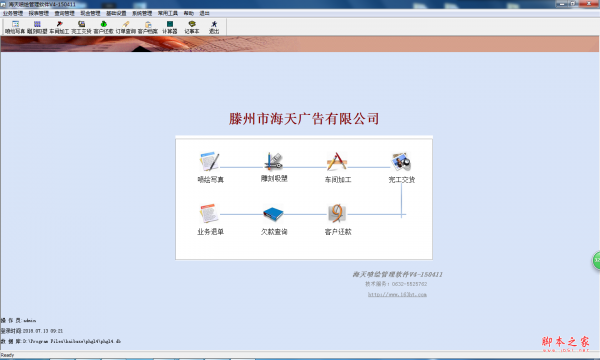Open the 记事本 notepad tool

tap(192, 27)
